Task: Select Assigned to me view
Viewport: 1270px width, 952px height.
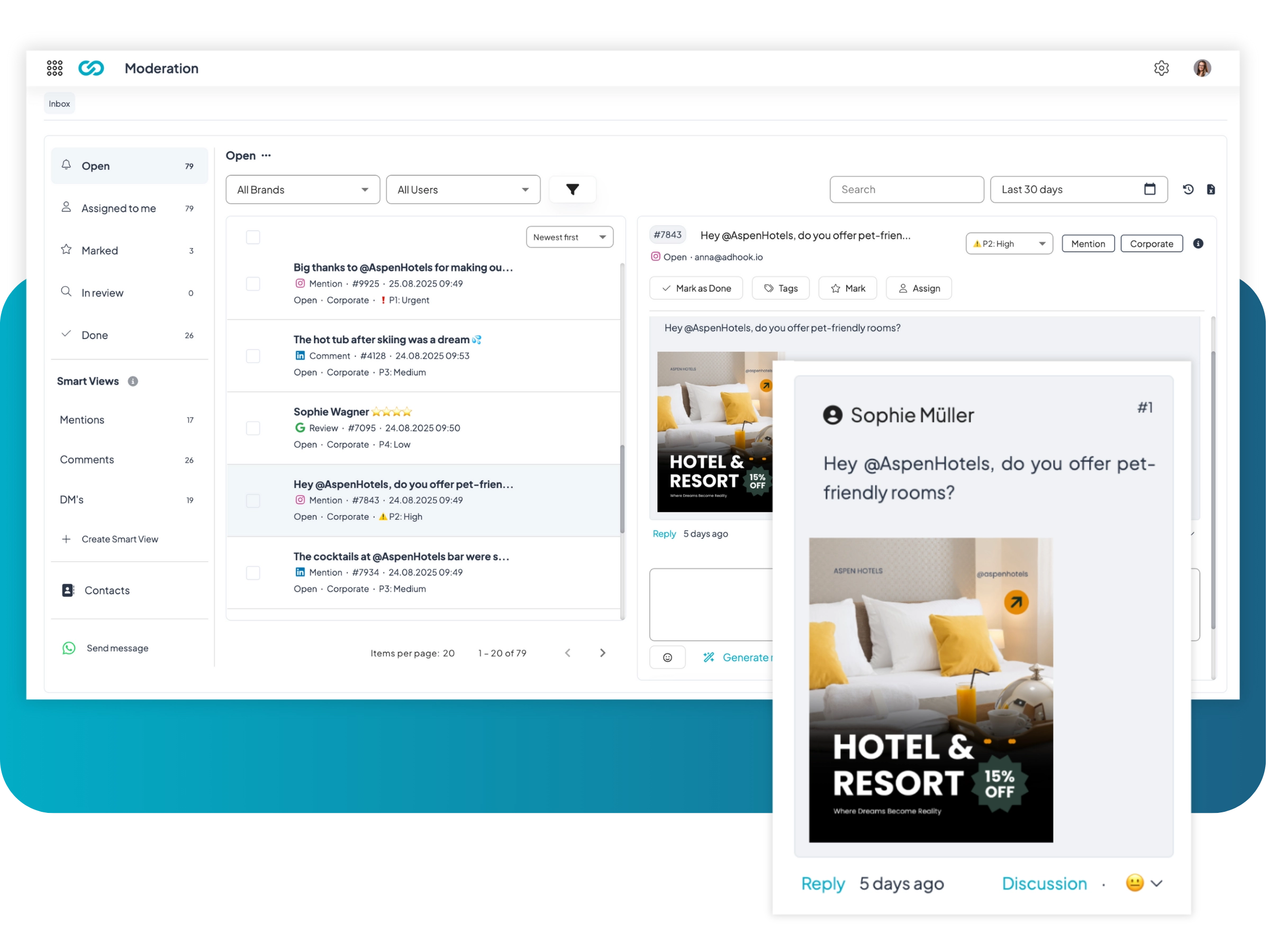Action: pyautogui.click(x=129, y=208)
